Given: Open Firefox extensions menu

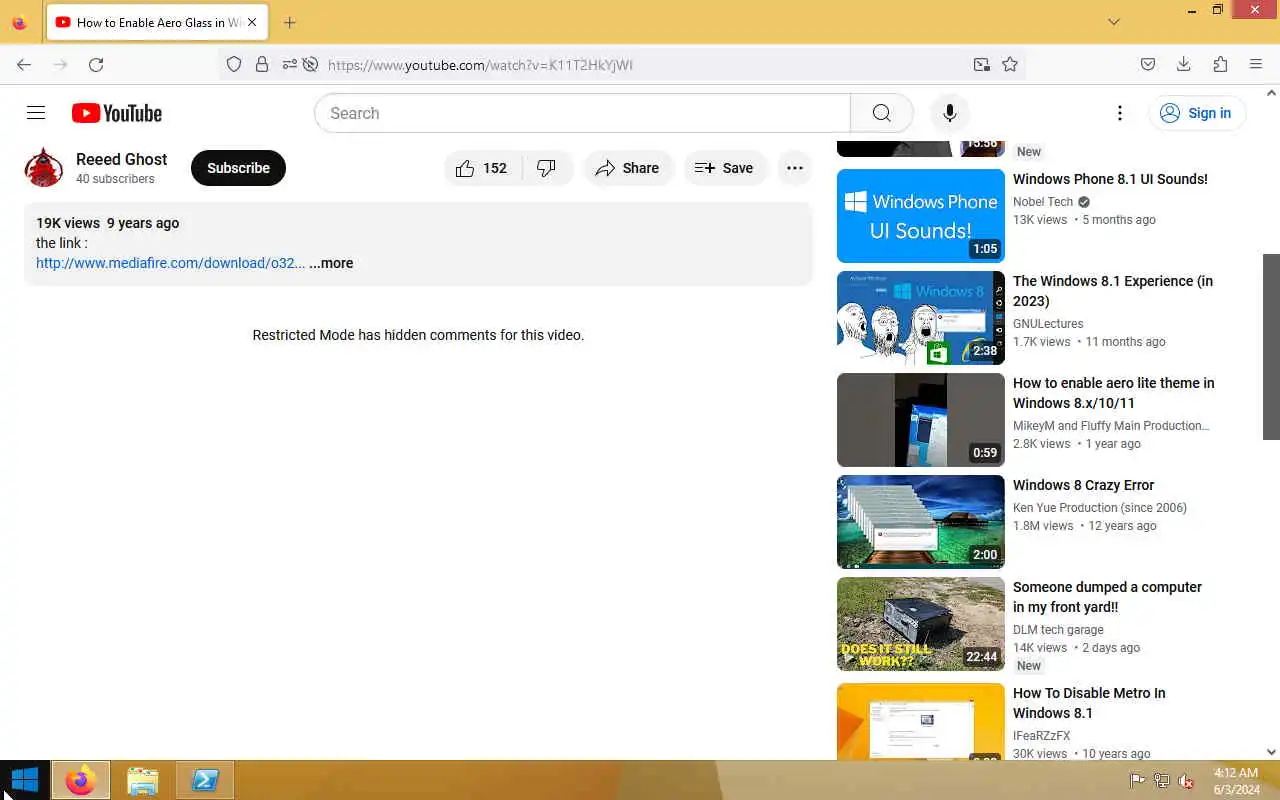Looking at the screenshot, I should click(x=1220, y=64).
